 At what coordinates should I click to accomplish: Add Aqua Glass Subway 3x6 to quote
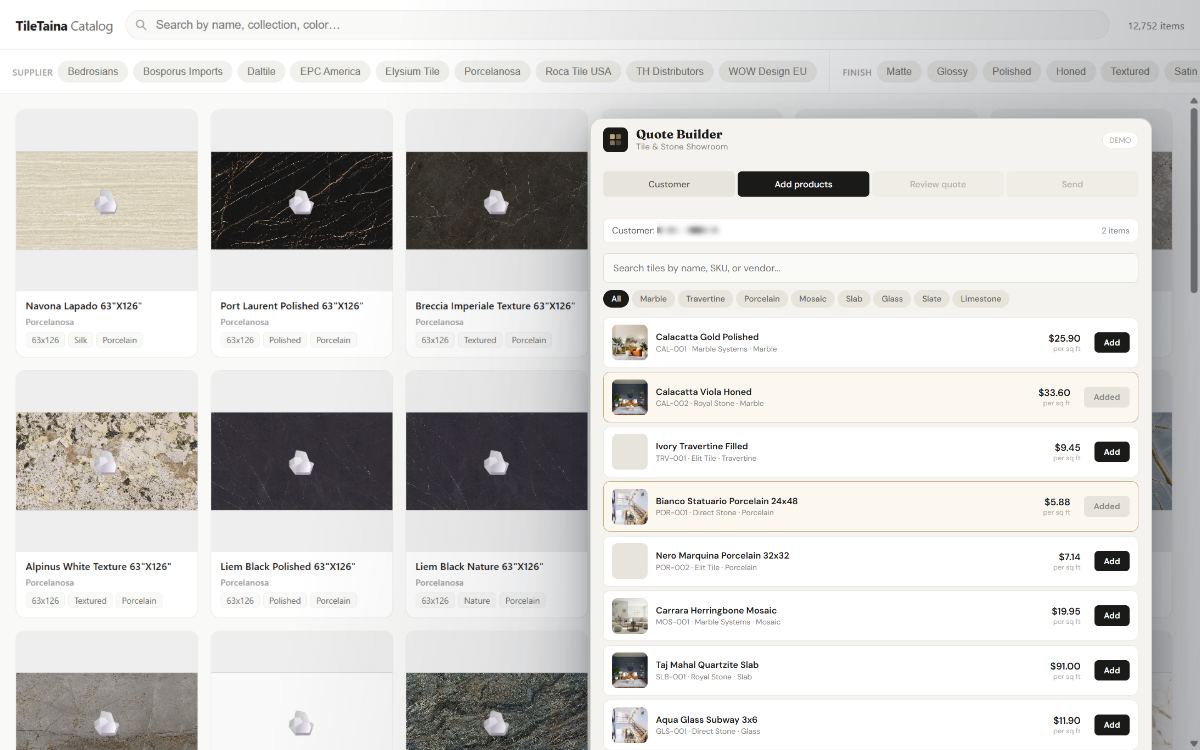point(1112,725)
